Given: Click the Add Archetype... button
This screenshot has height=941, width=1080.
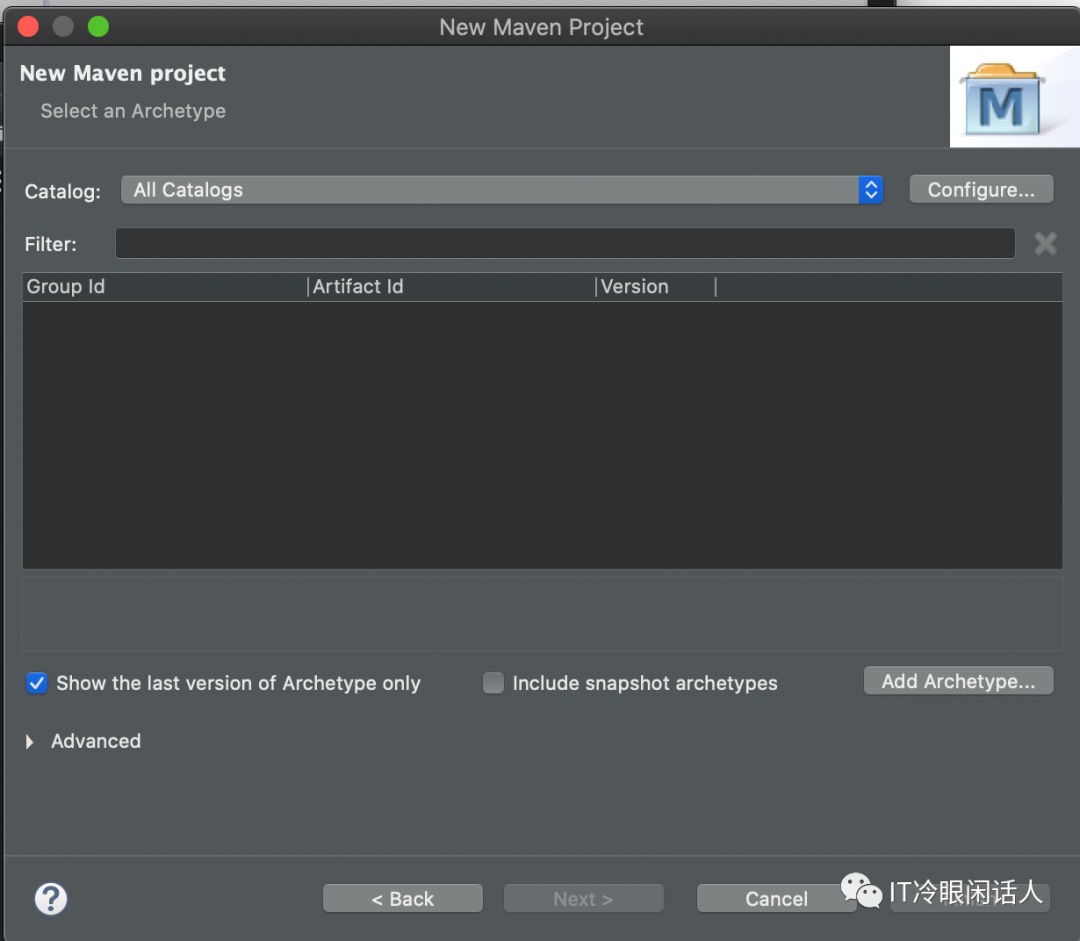Looking at the screenshot, I should (x=958, y=681).
